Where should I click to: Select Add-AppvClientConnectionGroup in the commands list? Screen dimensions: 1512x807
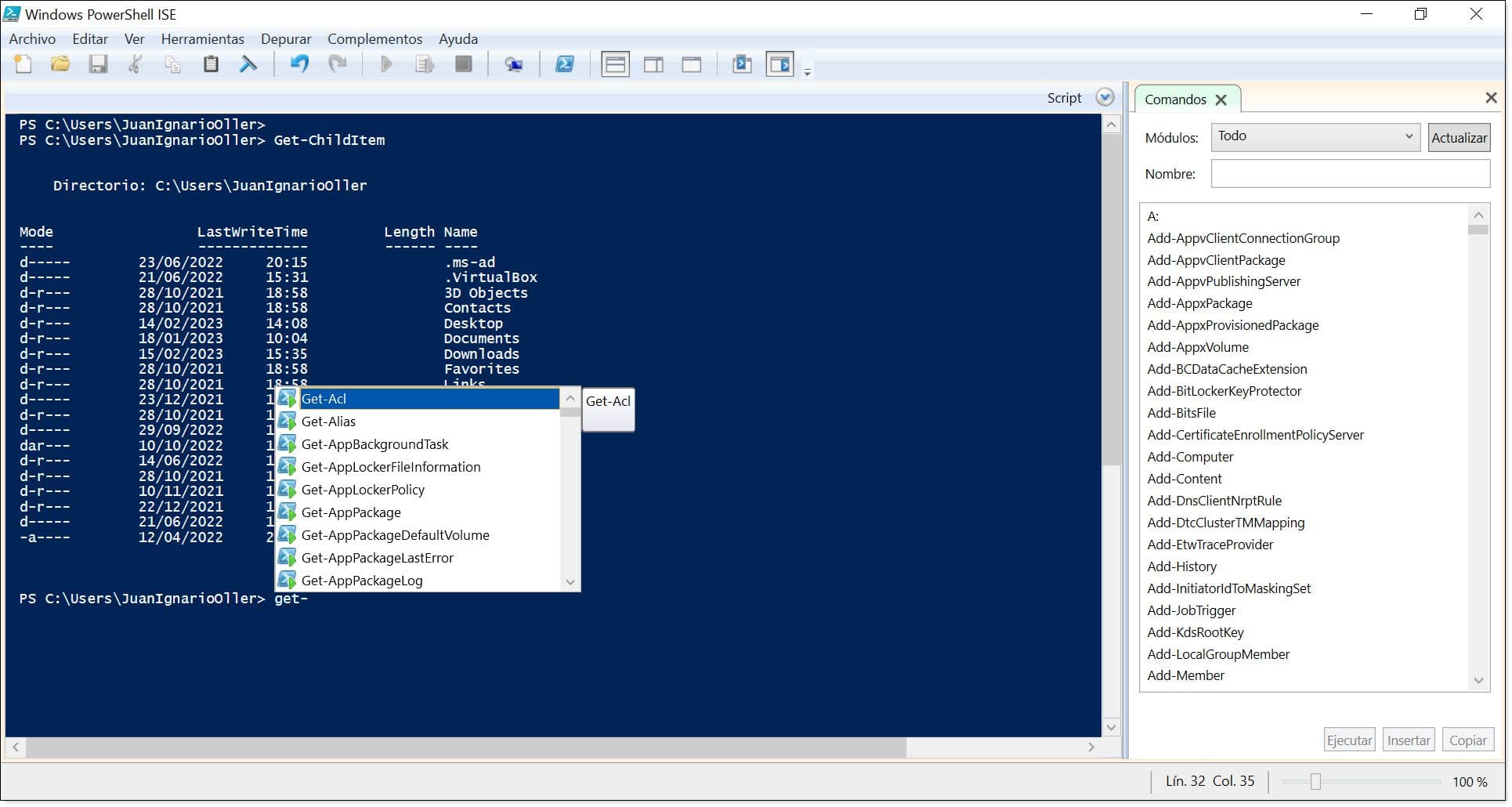pos(1243,238)
